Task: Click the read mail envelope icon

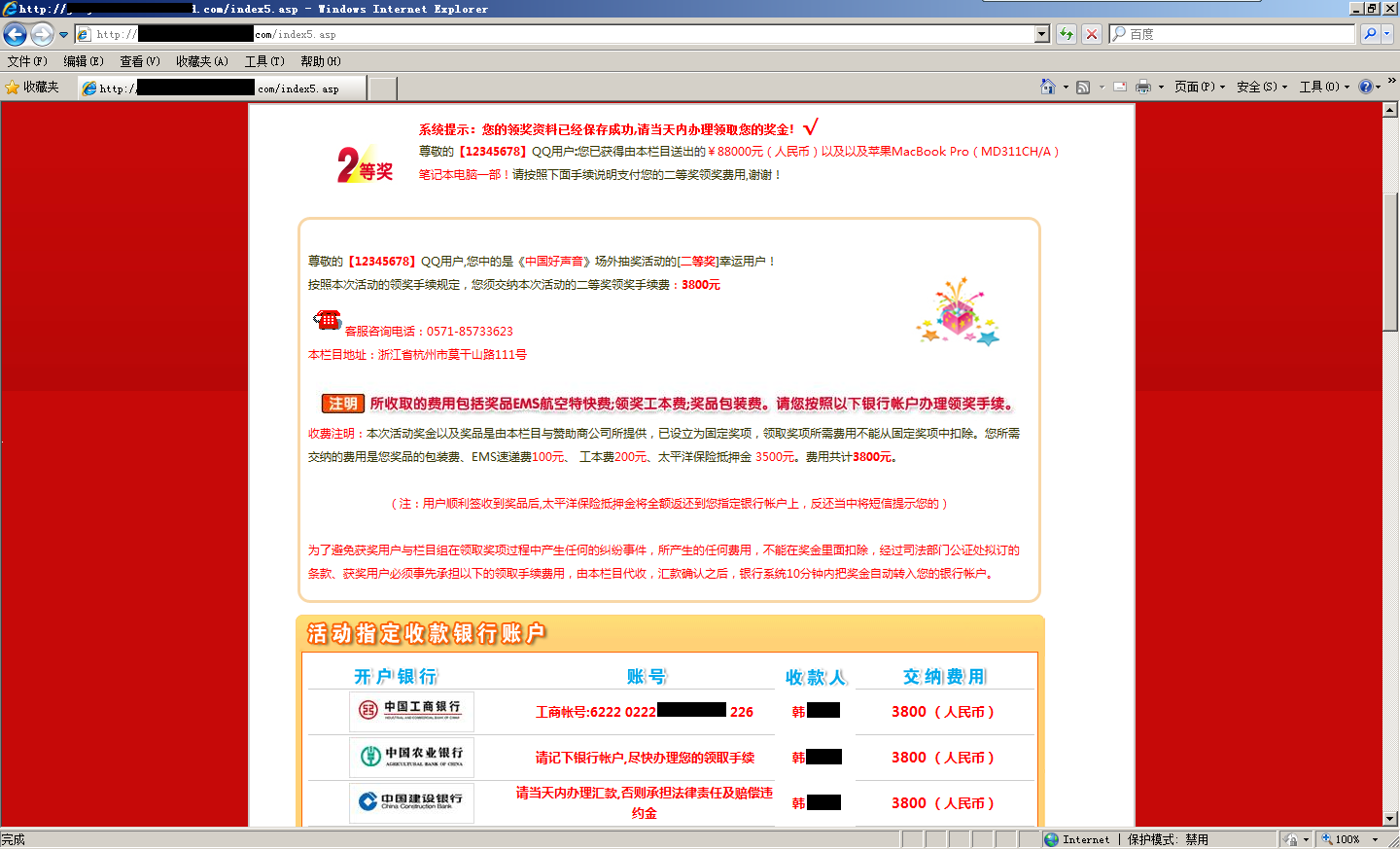Action: [x=1120, y=87]
